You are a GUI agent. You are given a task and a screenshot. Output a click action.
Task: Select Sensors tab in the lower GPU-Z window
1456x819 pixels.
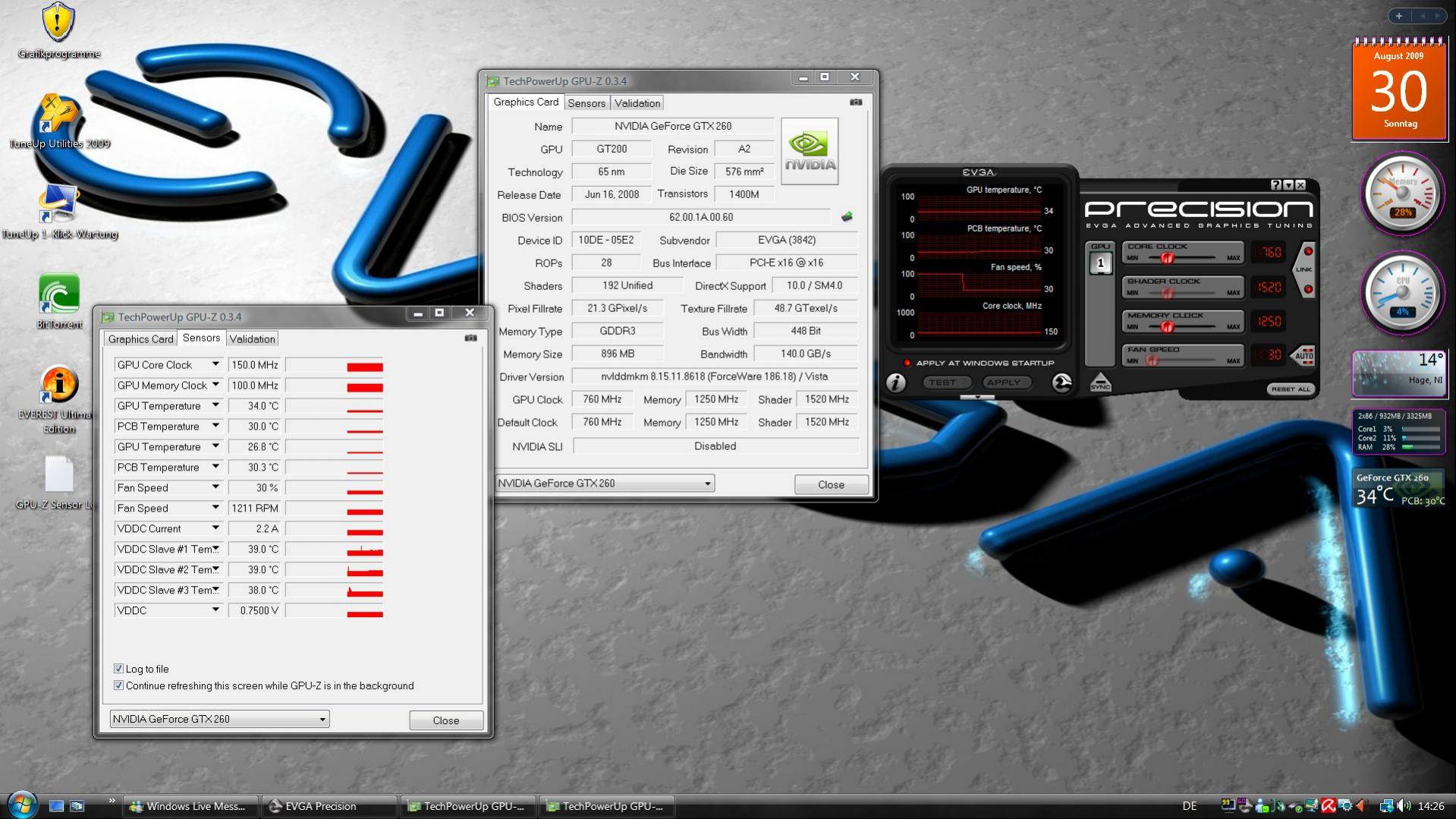(201, 338)
